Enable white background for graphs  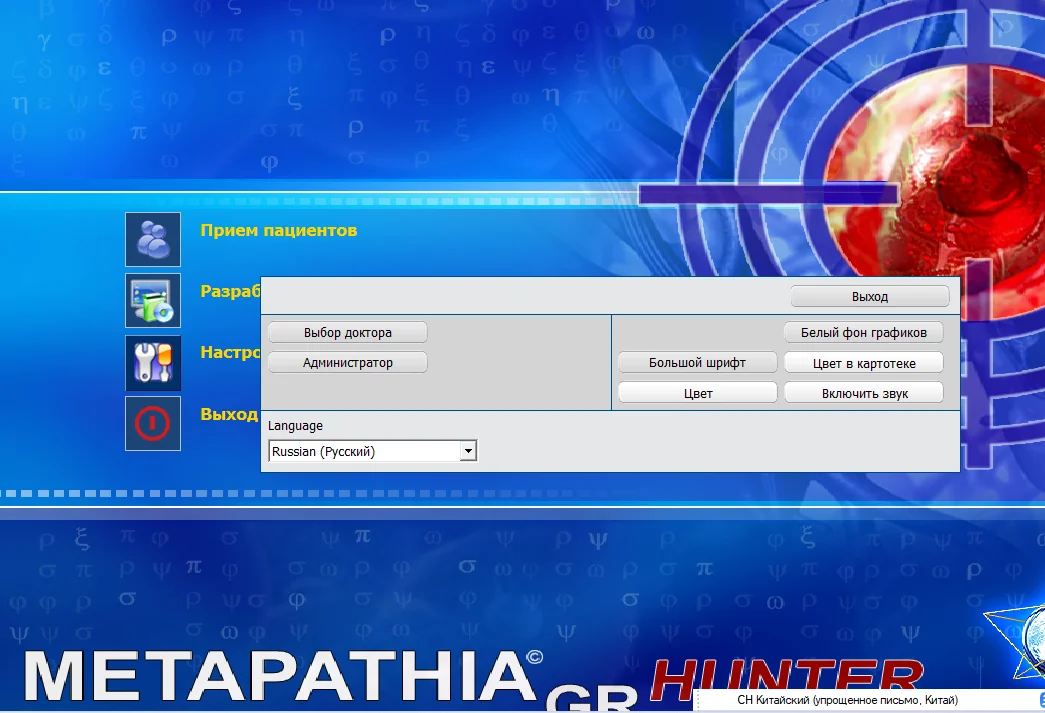click(863, 331)
